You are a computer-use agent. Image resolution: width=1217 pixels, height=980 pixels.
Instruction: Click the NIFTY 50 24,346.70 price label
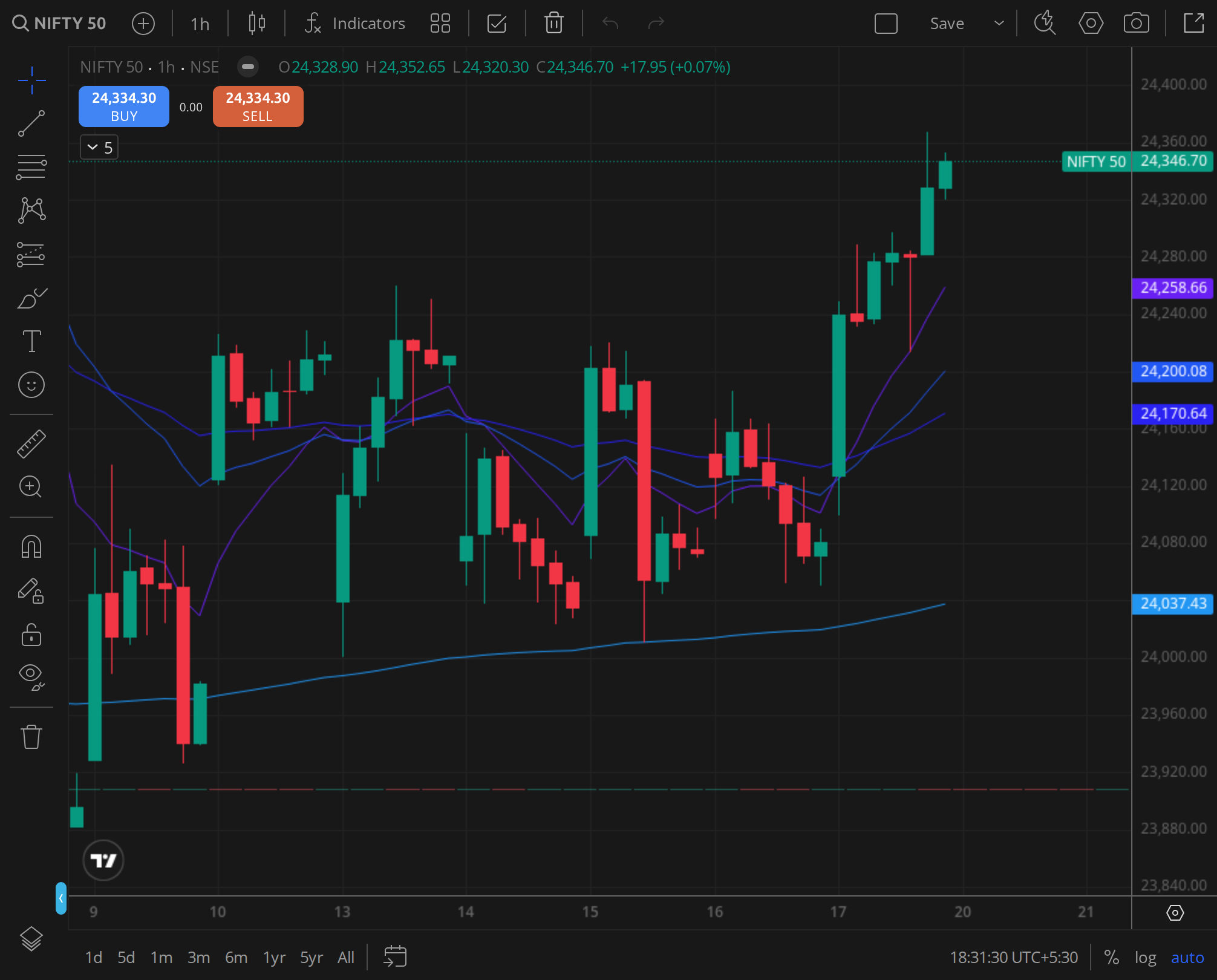coord(1138,162)
